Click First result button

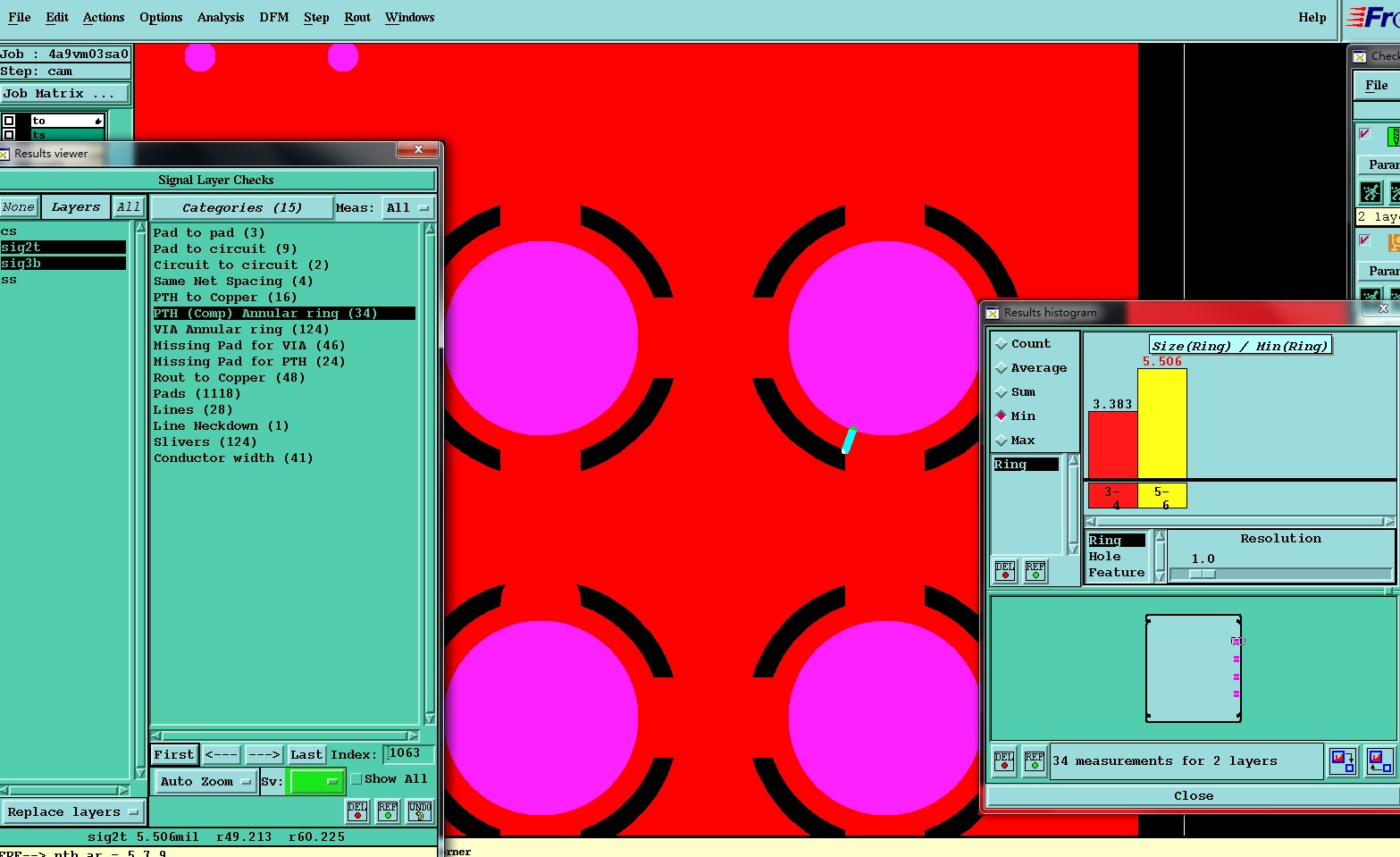pos(174,755)
